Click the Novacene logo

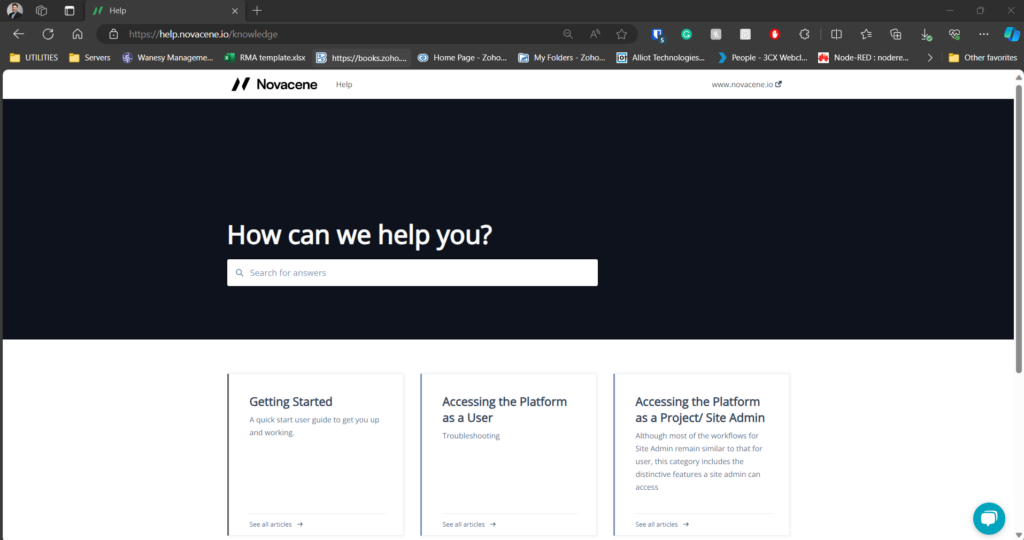275,85
